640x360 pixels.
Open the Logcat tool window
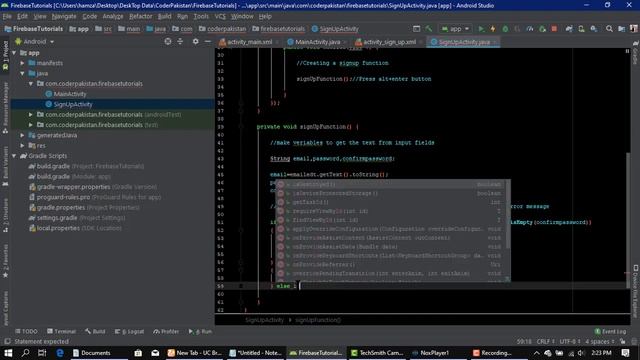[x=129, y=331]
